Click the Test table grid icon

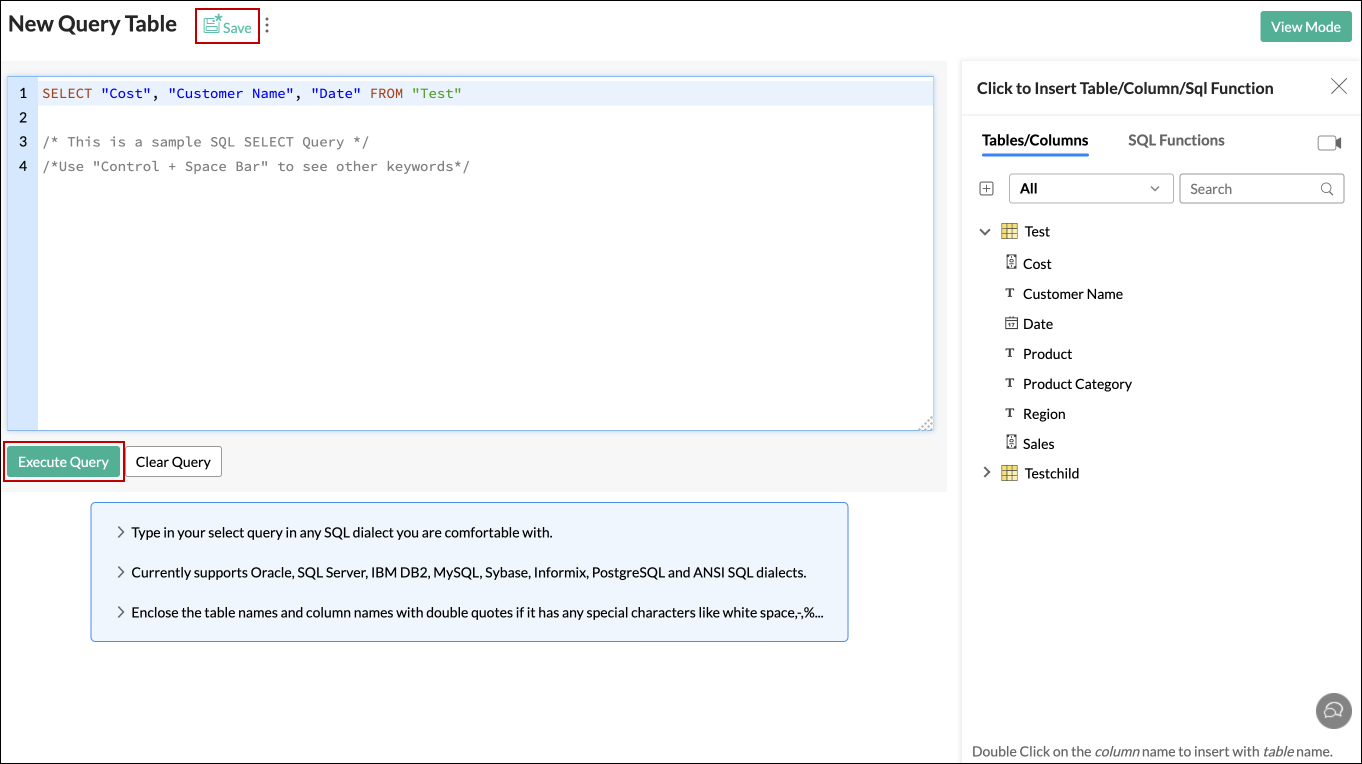(1009, 231)
